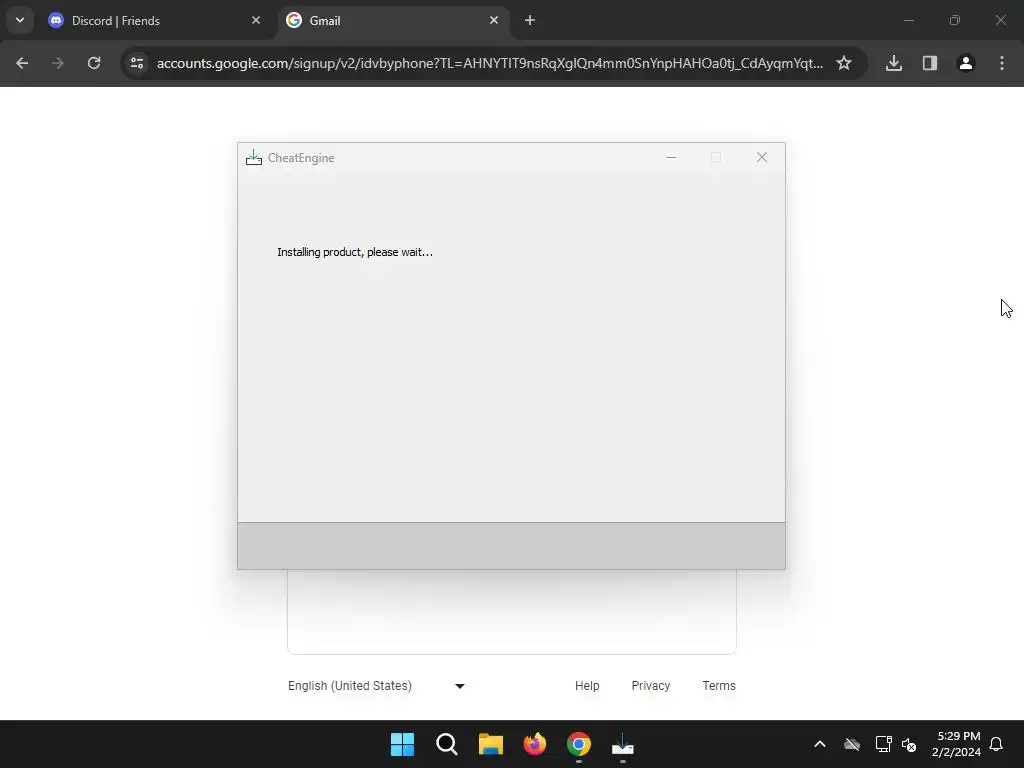Close the Gmail tab
Image resolution: width=1024 pixels, height=768 pixels.
[494, 20]
